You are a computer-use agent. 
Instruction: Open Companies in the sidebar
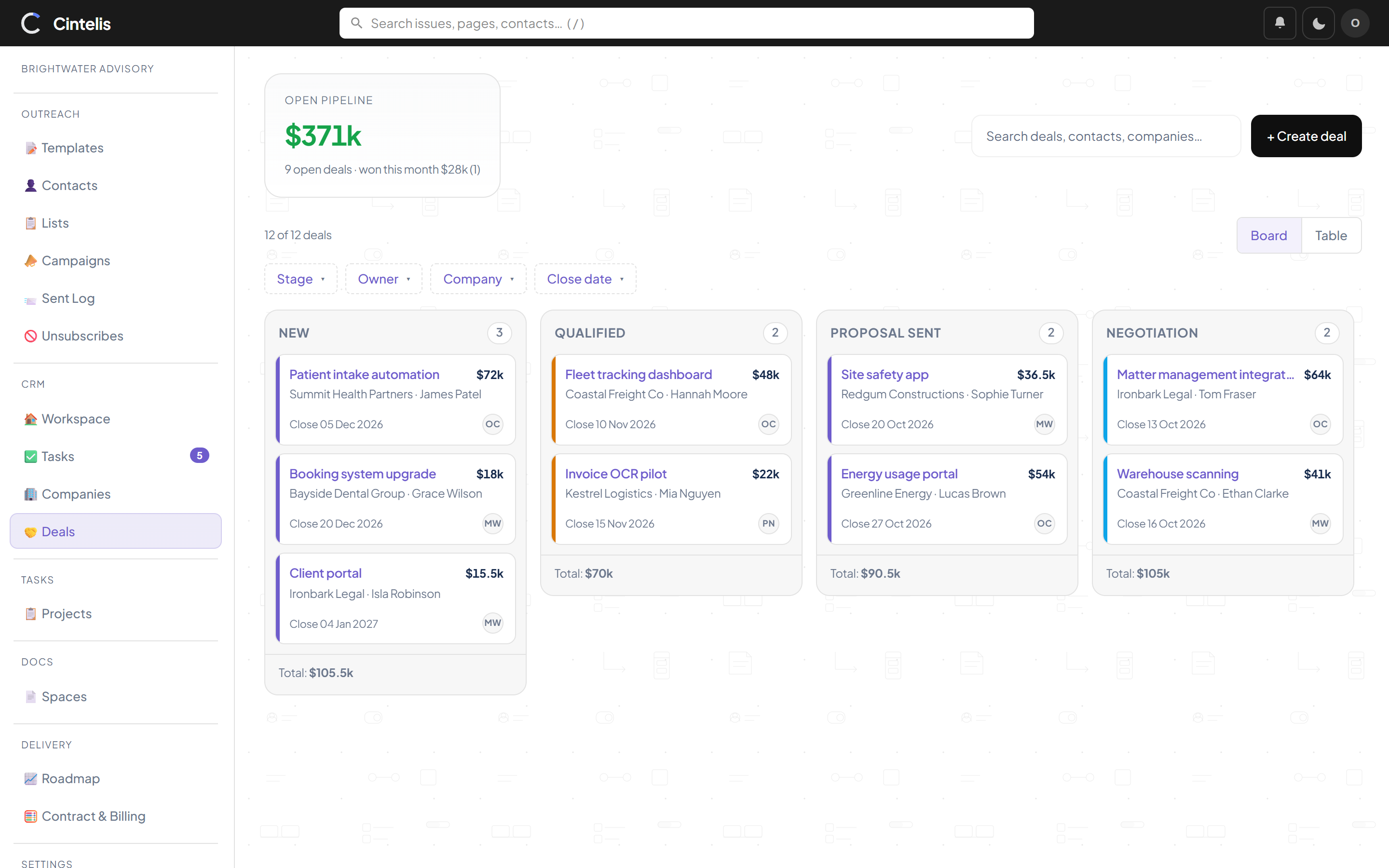point(115,494)
